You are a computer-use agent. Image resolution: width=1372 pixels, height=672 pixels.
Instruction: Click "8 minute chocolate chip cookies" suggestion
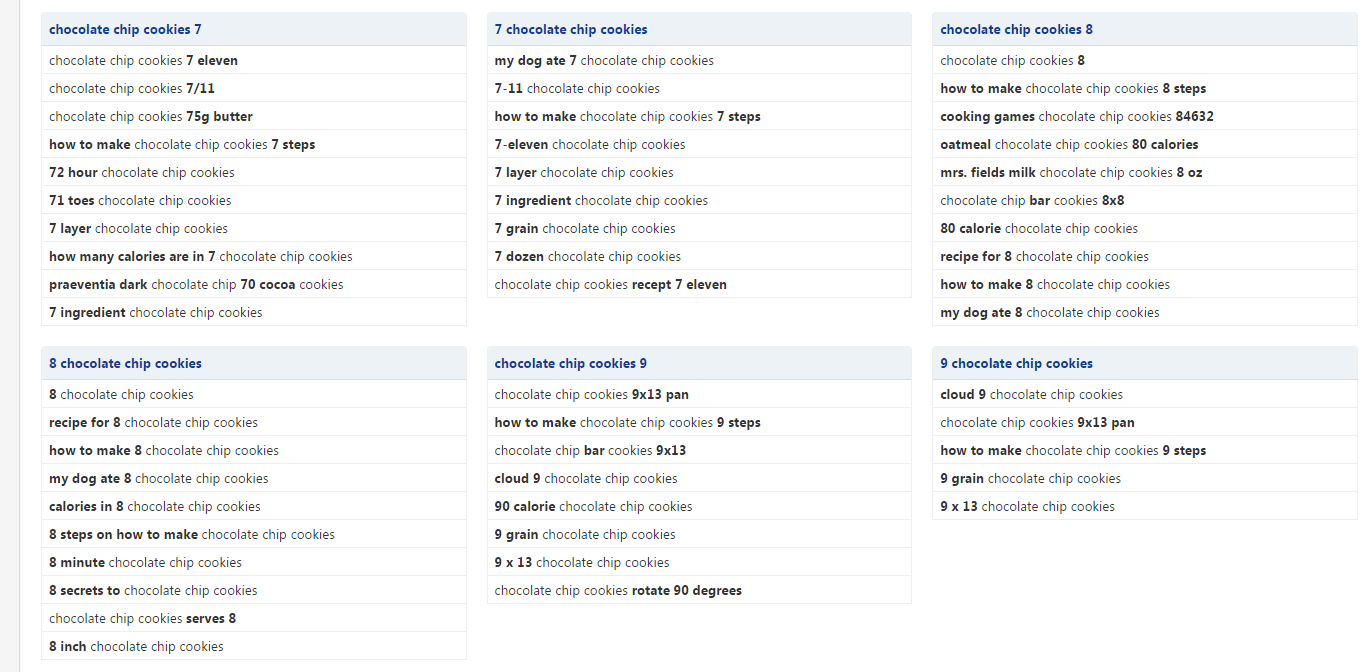(x=145, y=563)
